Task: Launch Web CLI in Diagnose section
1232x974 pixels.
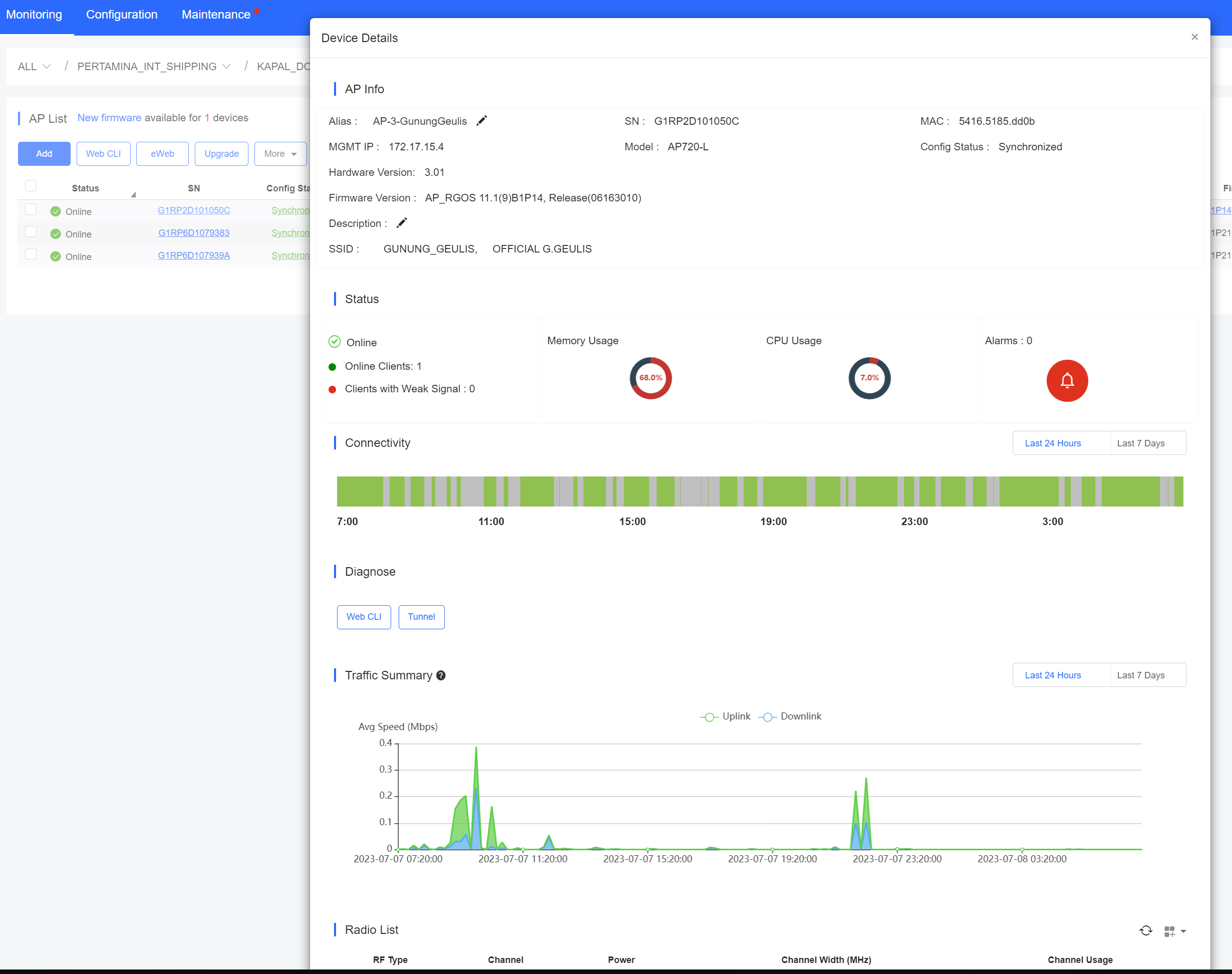Action: (x=364, y=617)
